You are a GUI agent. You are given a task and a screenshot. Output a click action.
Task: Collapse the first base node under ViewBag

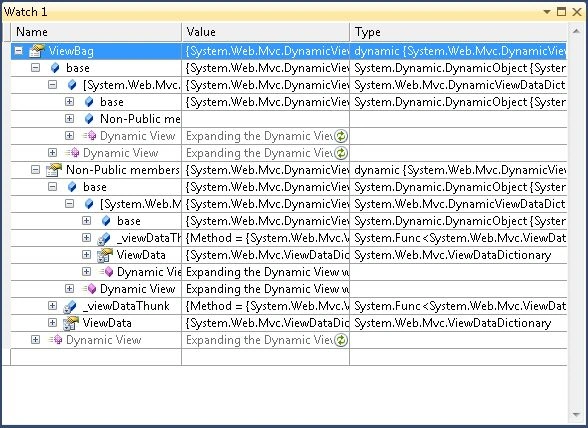click(x=35, y=68)
